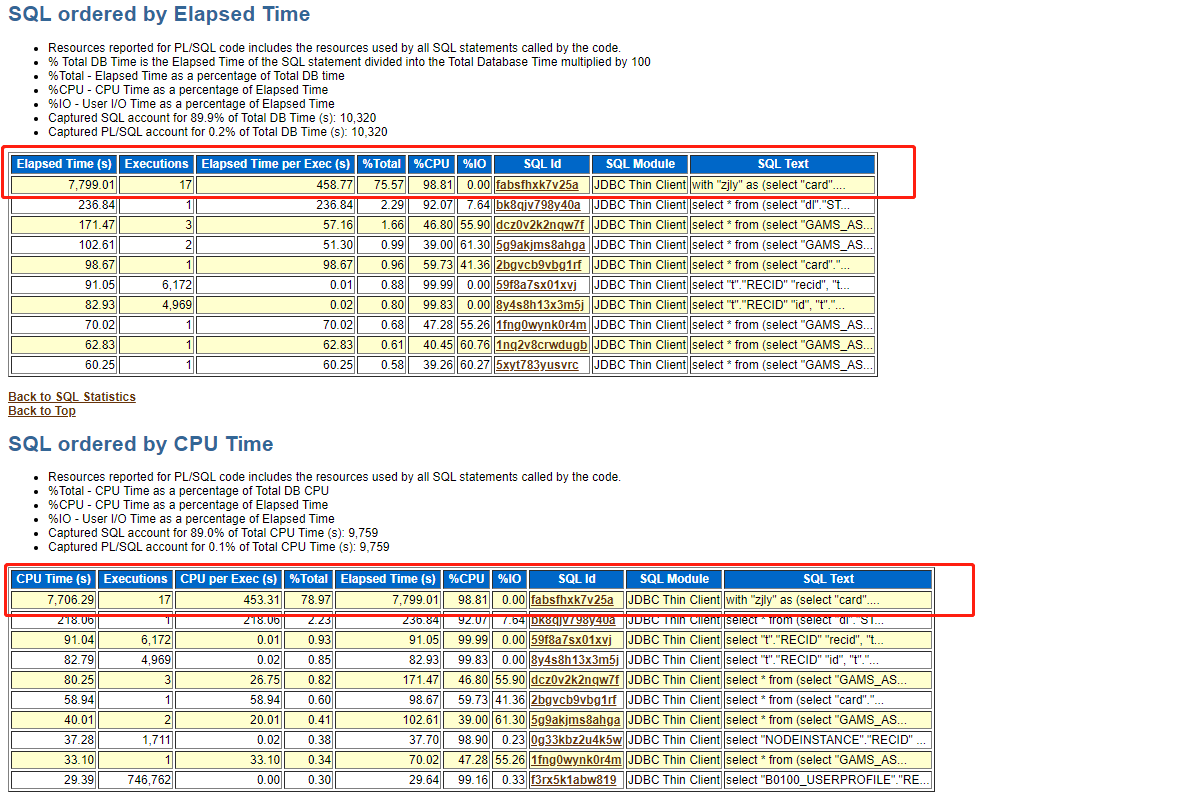
Task: Select the CPU per Exec (s) header cell
Action: point(228,579)
